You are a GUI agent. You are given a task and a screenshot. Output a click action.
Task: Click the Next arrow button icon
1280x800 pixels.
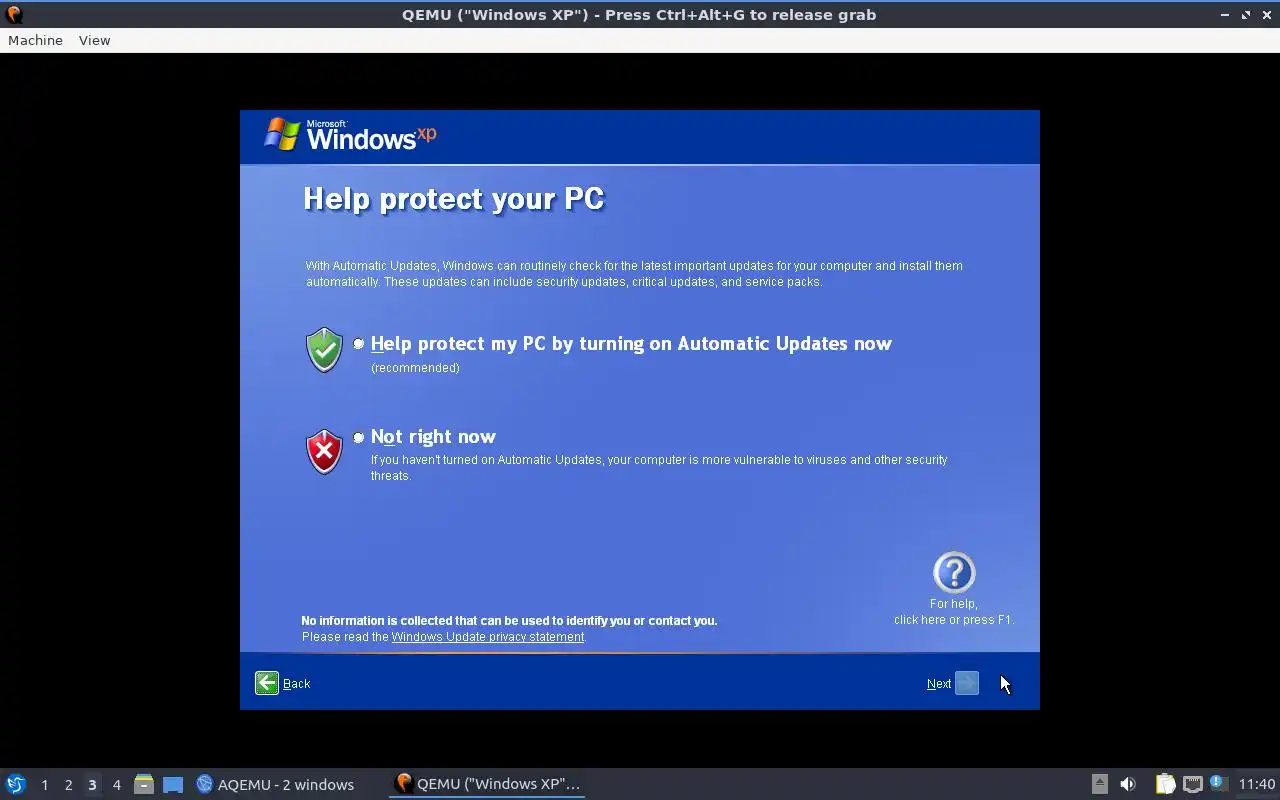967,683
